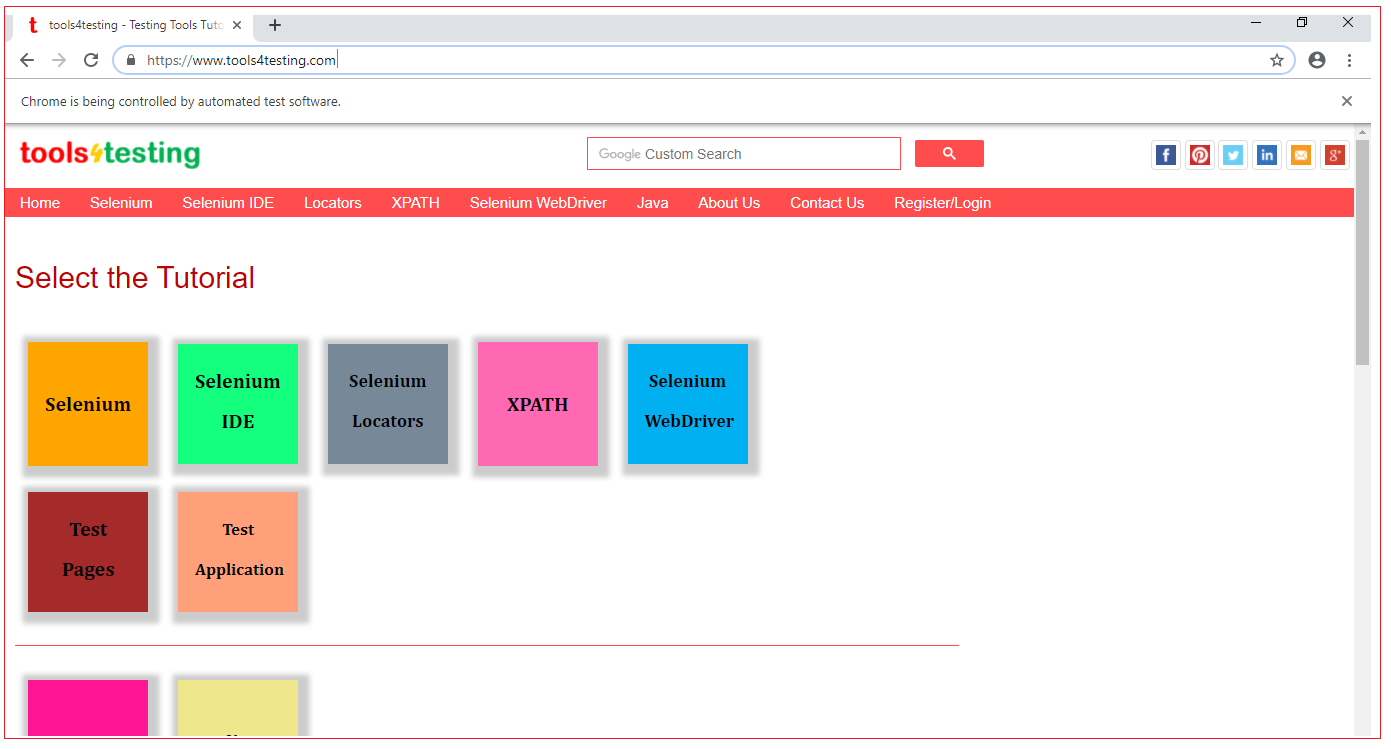The width and height of the screenshot is (1391, 749).
Task: Select the green Selenium IDE tile
Action: pyautogui.click(x=238, y=404)
